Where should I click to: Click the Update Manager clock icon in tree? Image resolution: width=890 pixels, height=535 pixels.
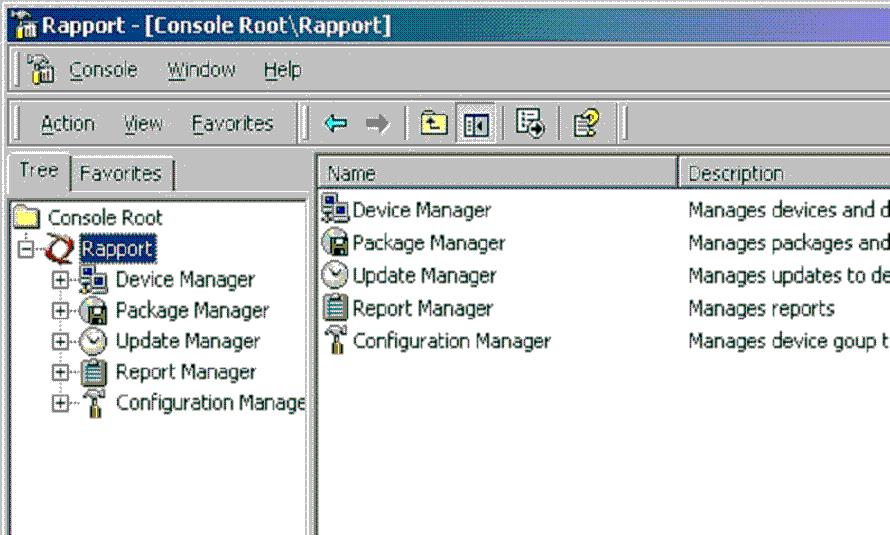point(93,341)
